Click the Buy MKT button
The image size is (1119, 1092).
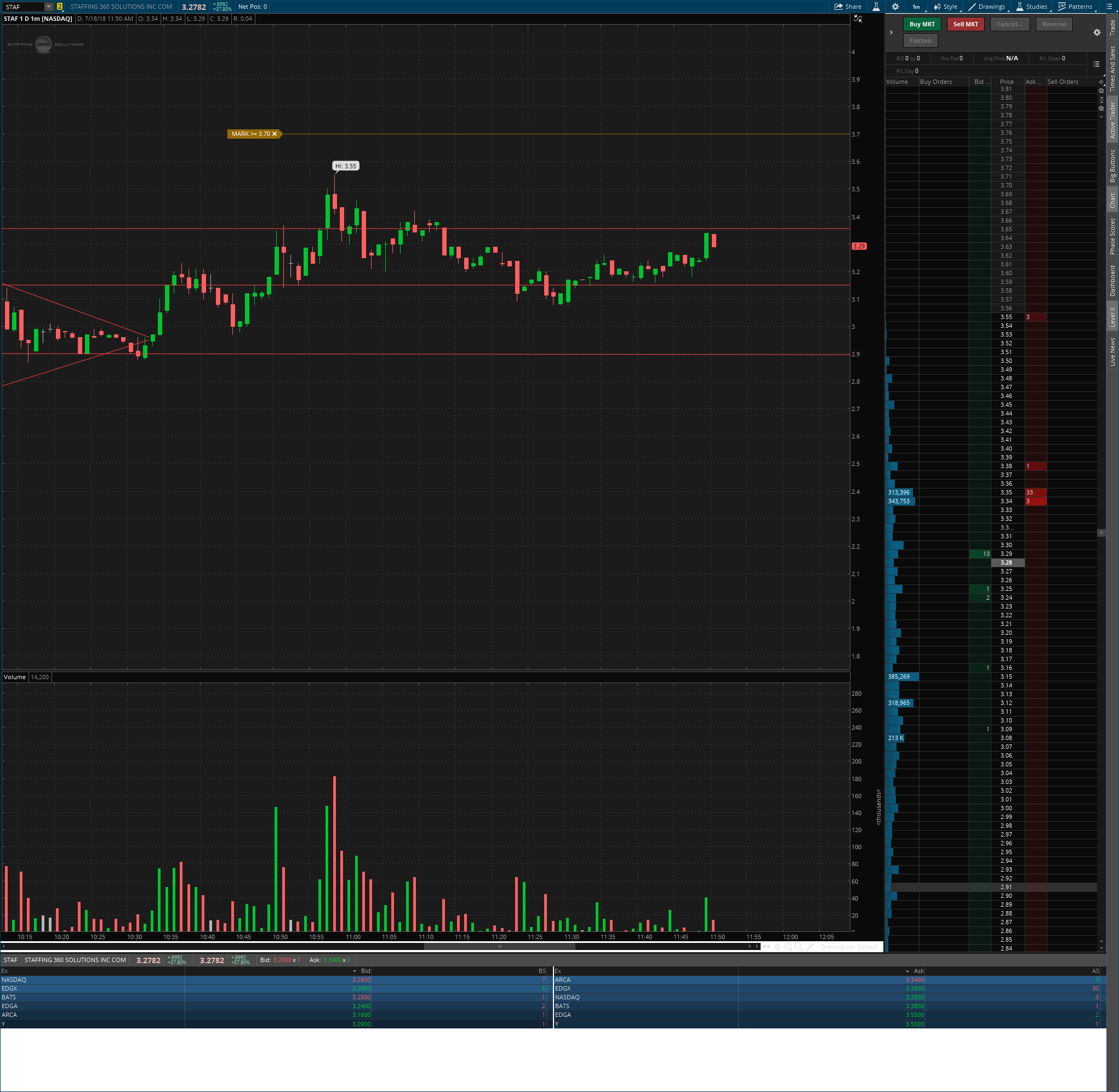(x=922, y=24)
